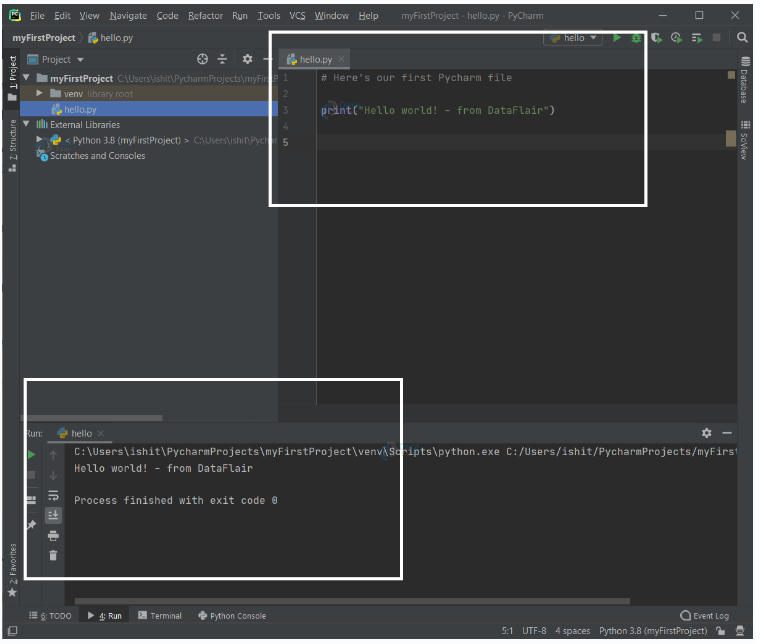Screen dimensions: 769x644
Task: Select hello.py in the project tree
Action: (149, 109)
